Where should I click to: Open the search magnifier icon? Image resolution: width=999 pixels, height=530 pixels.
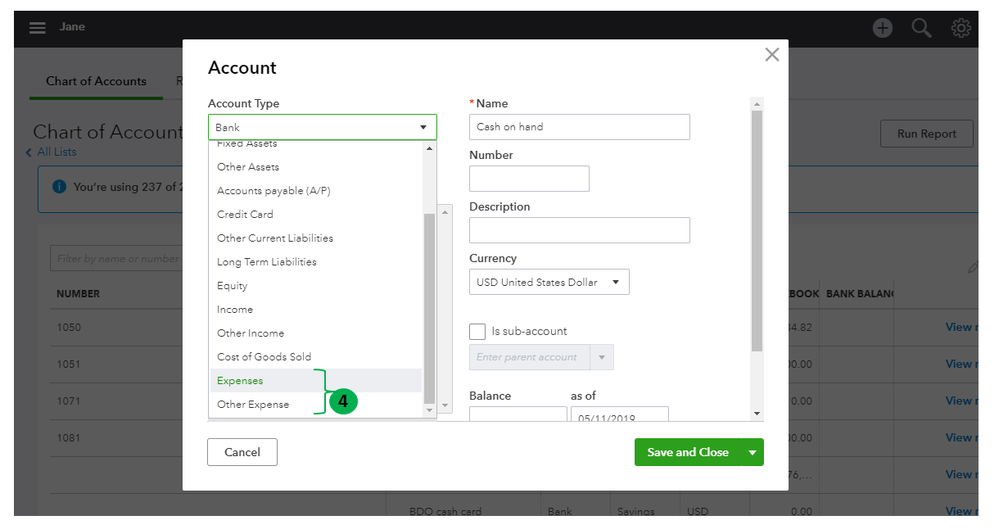tap(921, 27)
